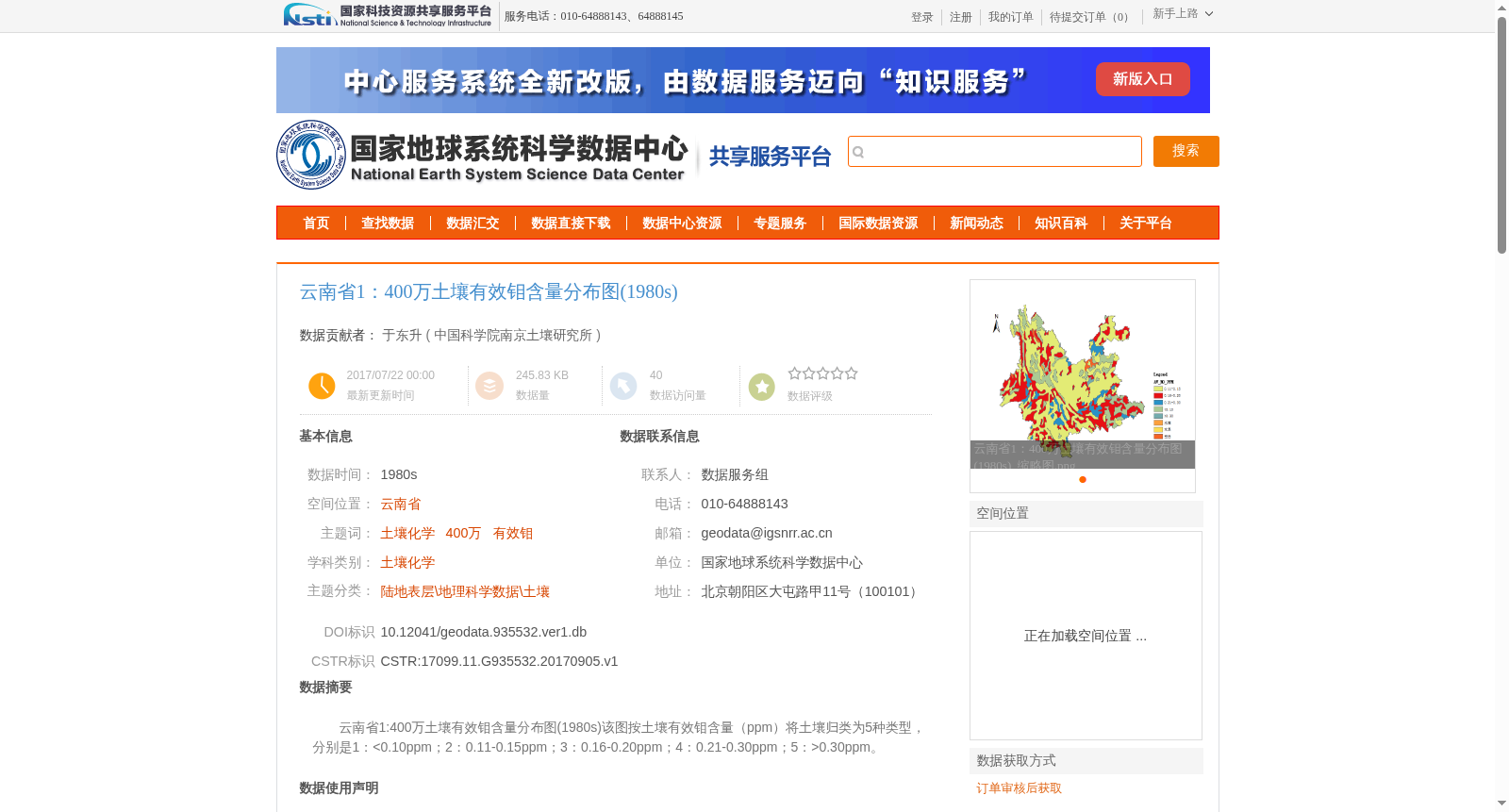Click the NSTI platform logo

[388, 15]
